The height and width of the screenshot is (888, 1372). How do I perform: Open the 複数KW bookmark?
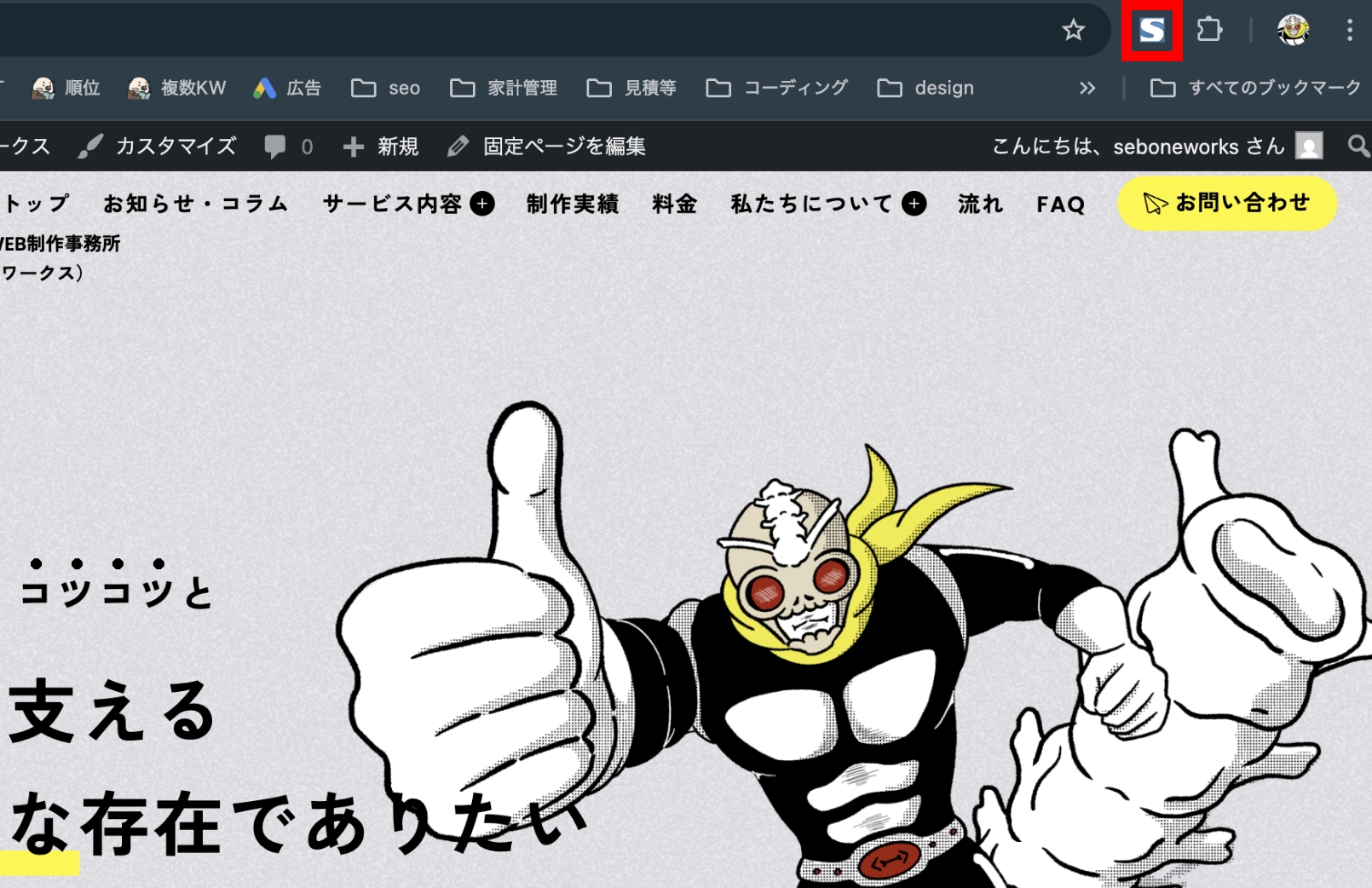(176, 88)
